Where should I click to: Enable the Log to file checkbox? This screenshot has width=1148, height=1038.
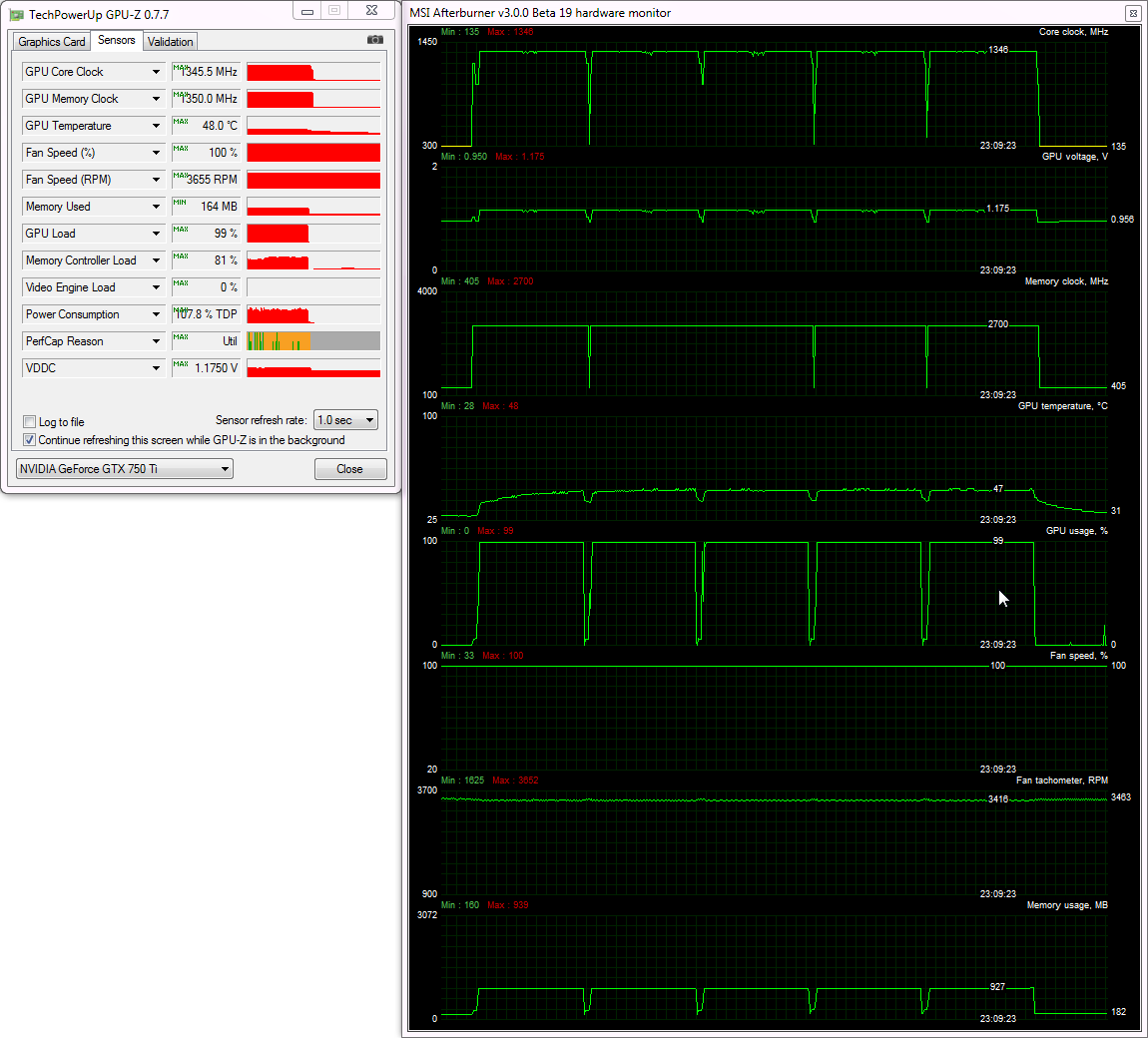pos(30,421)
